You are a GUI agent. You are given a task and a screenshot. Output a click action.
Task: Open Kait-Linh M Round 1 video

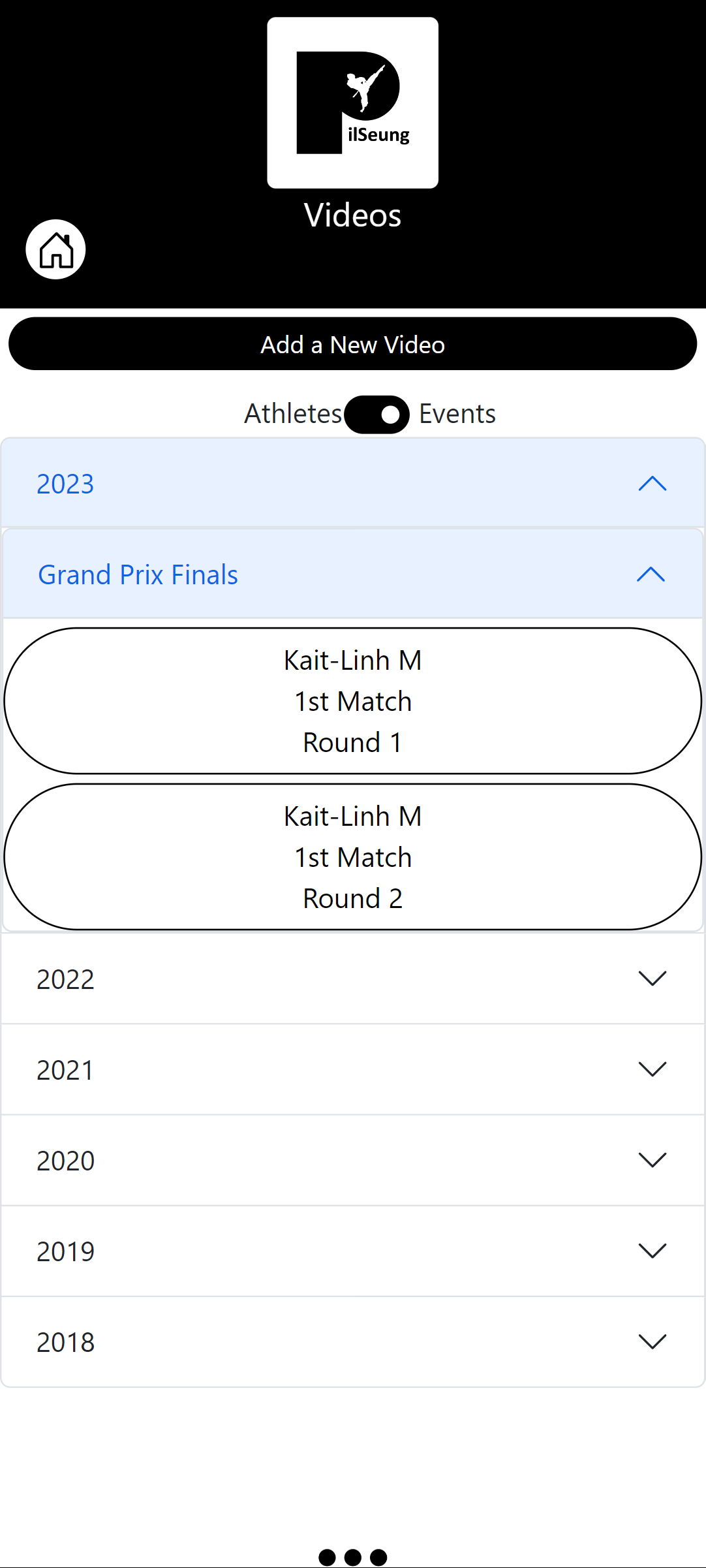tap(353, 701)
